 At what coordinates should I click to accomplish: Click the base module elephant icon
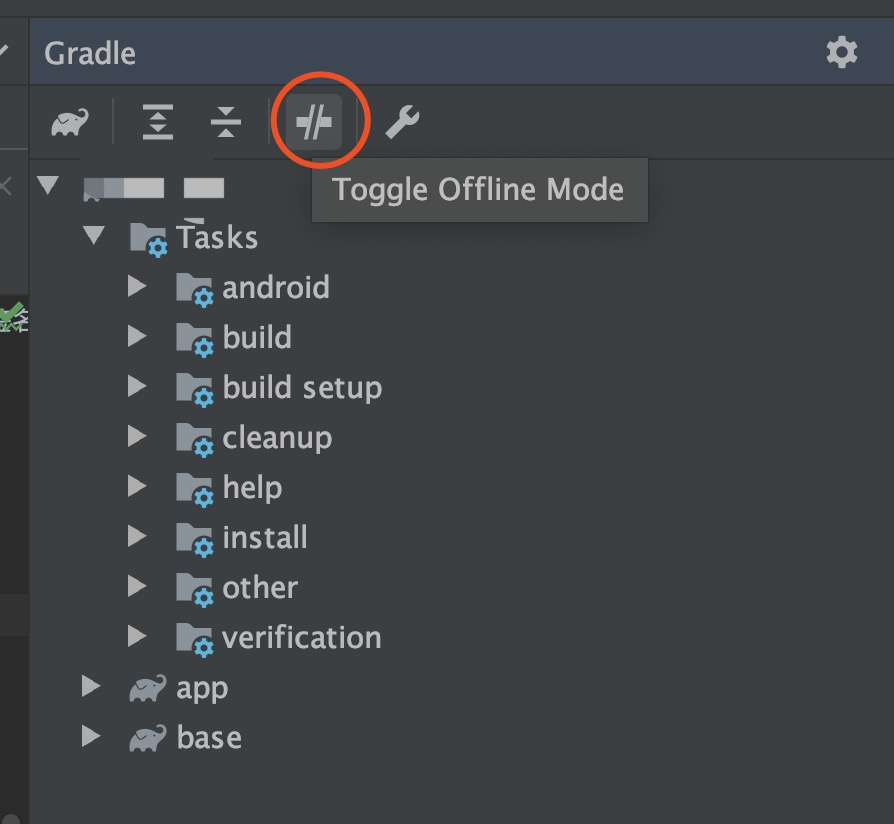point(148,738)
